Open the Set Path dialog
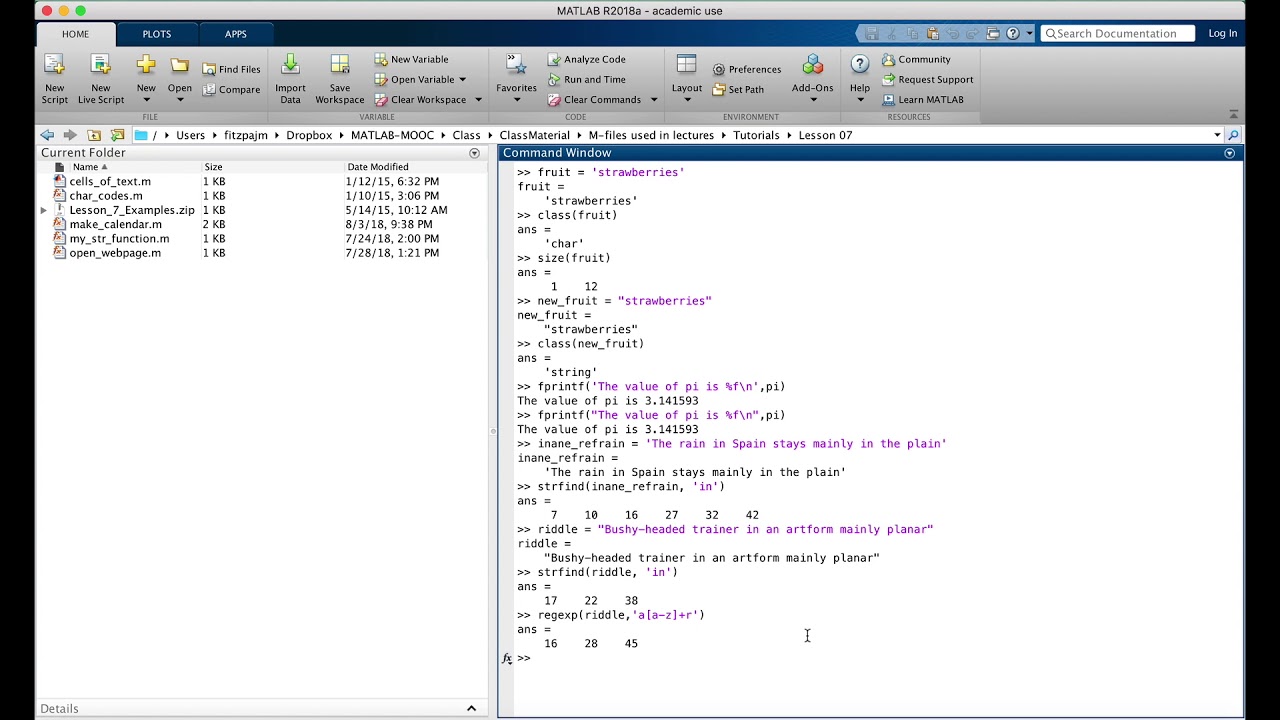Screen dimensions: 1280x720 738,89
